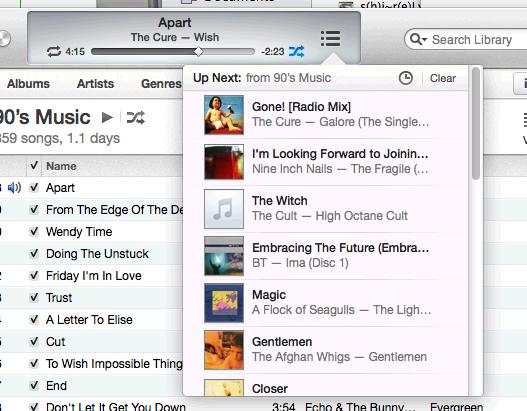Select I'm Looking Forward to Joining in Up Next
The image size is (527, 411).
pyautogui.click(x=326, y=162)
